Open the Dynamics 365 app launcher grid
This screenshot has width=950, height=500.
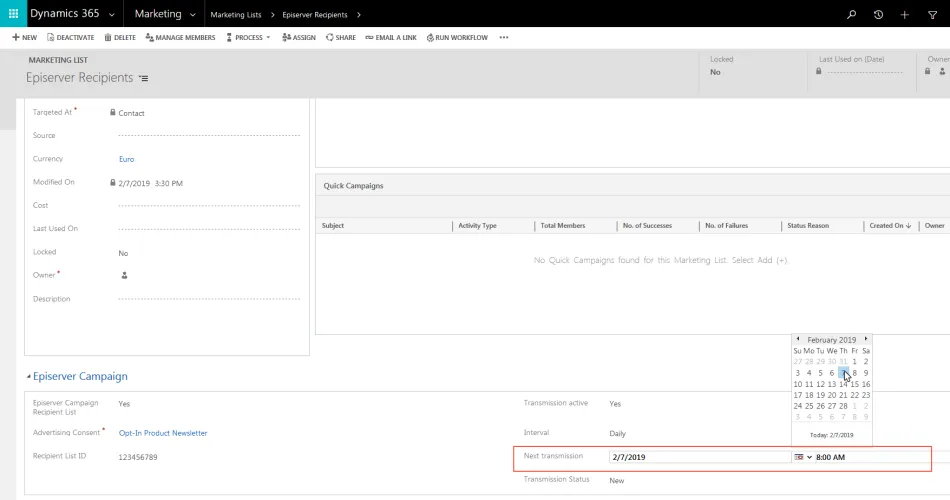click(13, 13)
